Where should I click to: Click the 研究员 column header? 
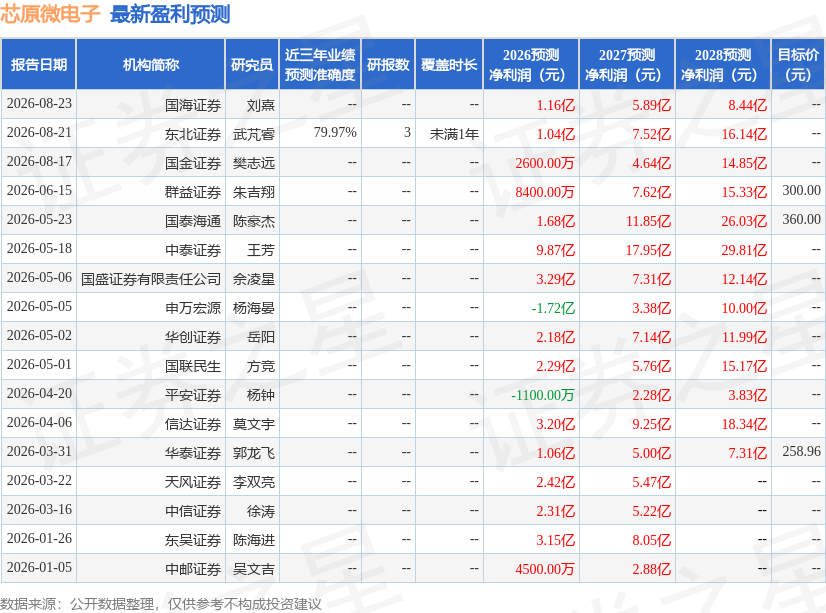click(252, 65)
